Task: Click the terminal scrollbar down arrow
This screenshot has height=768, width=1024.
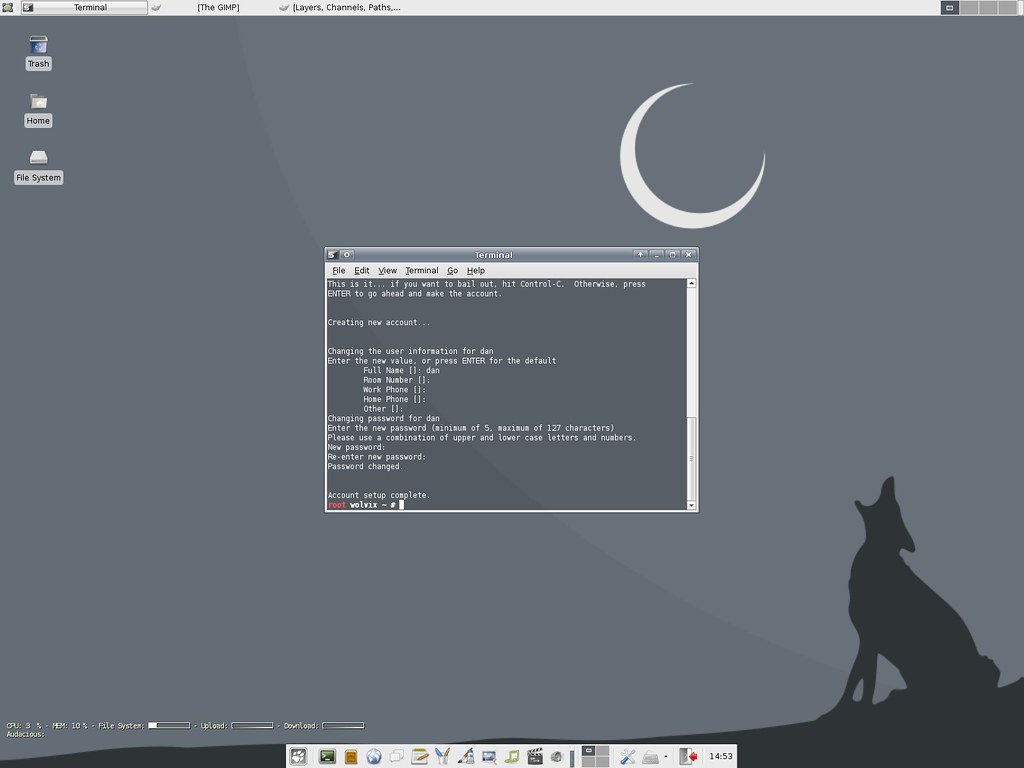Action: 692,505
